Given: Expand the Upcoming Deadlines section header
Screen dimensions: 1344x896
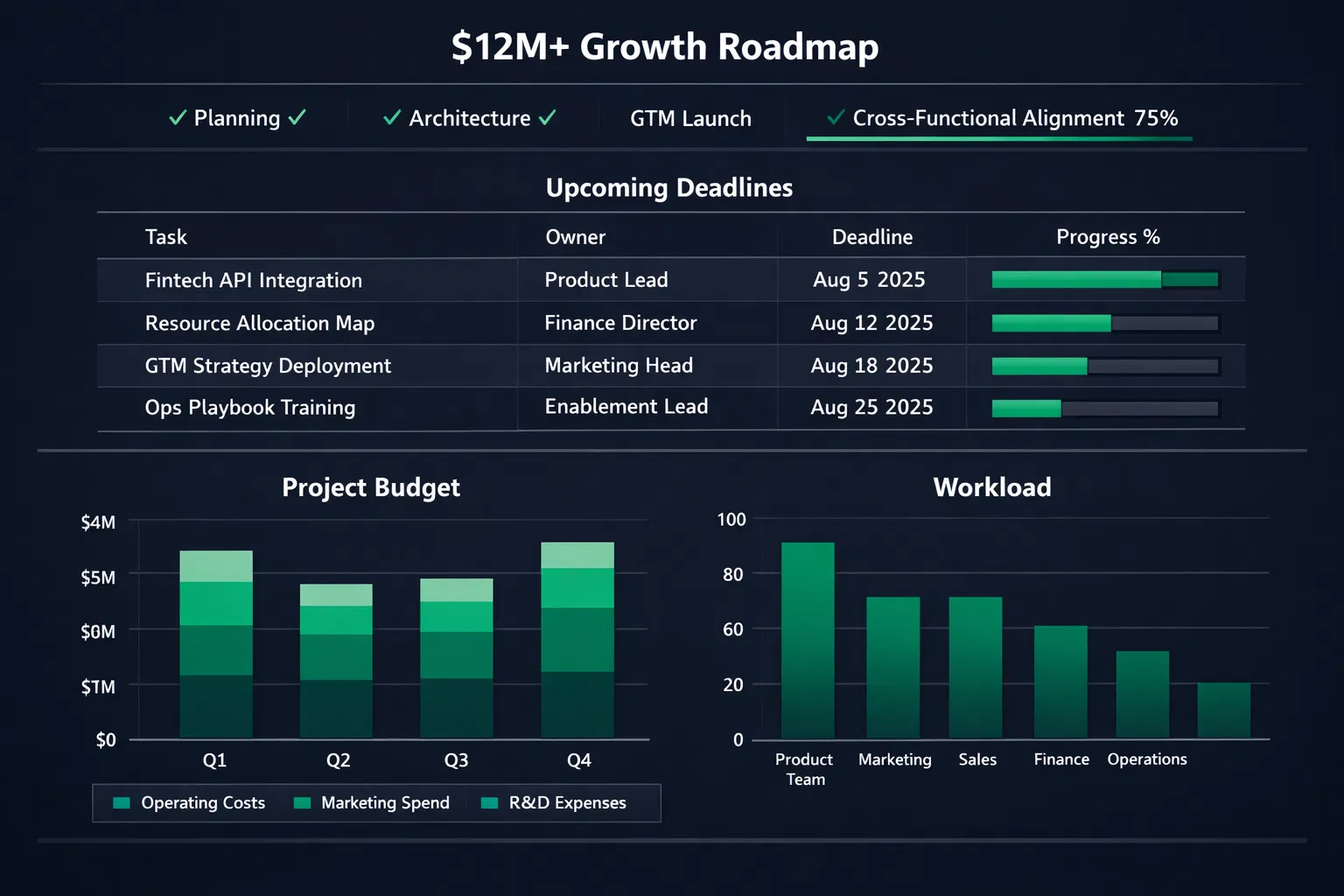Looking at the screenshot, I should coord(669,187).
